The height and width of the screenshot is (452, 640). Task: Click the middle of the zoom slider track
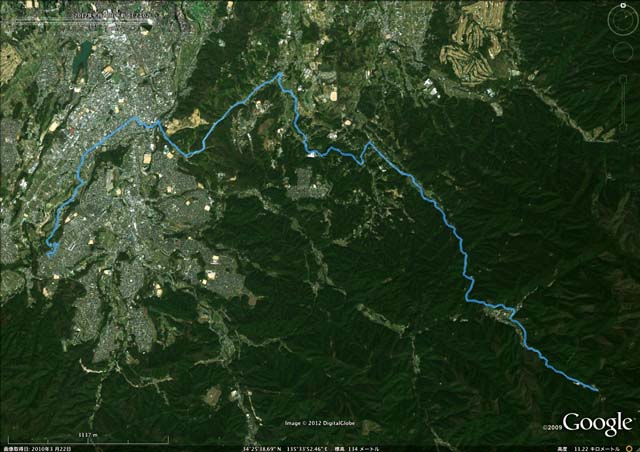click(x=623, y=103)
